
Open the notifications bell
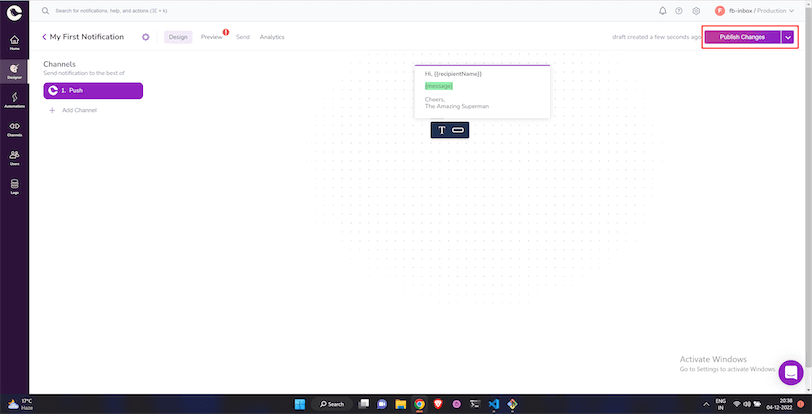point(662,11)
